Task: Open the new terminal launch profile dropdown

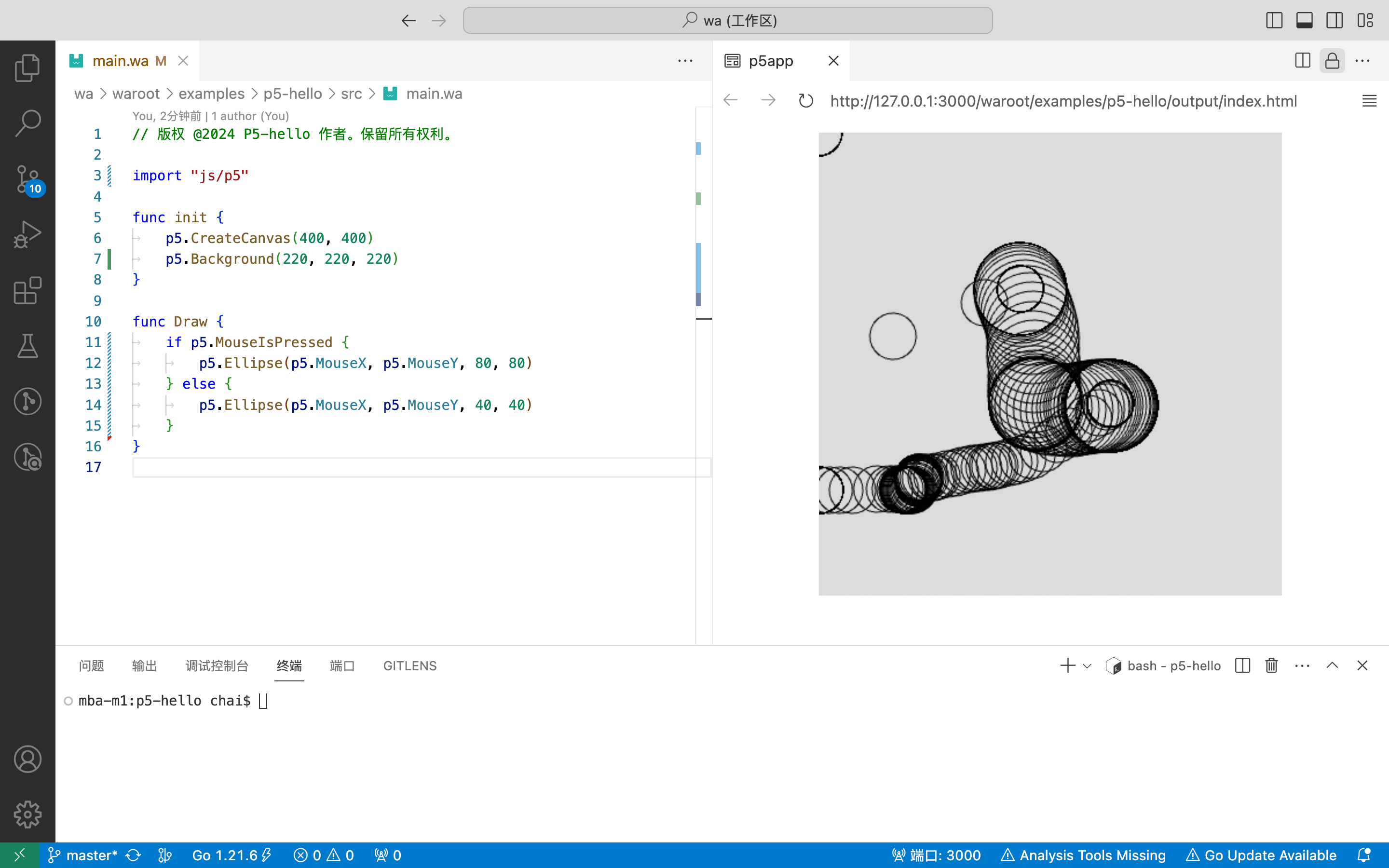Action: 1087,666
